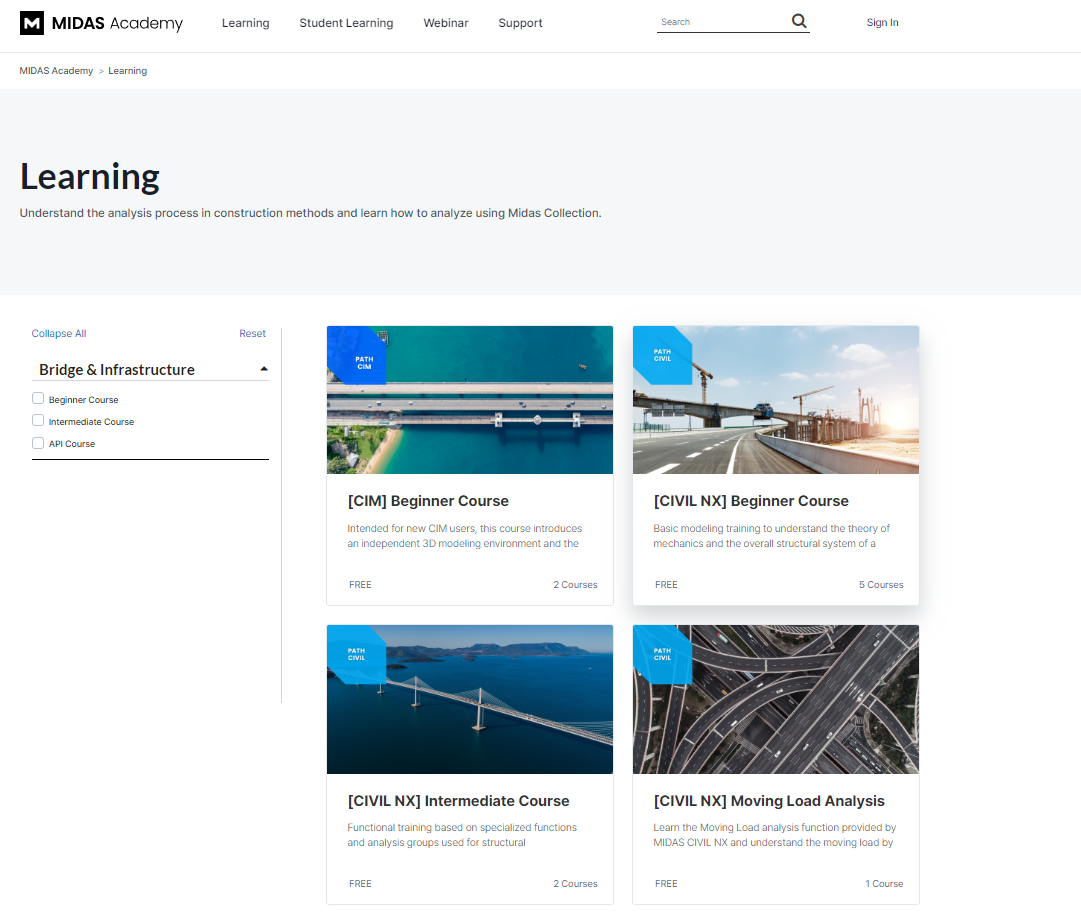This screenshot has height=921, width=1081.
Task: Reset the course filters
Action: pyautogui.click(x=252, y=334)
